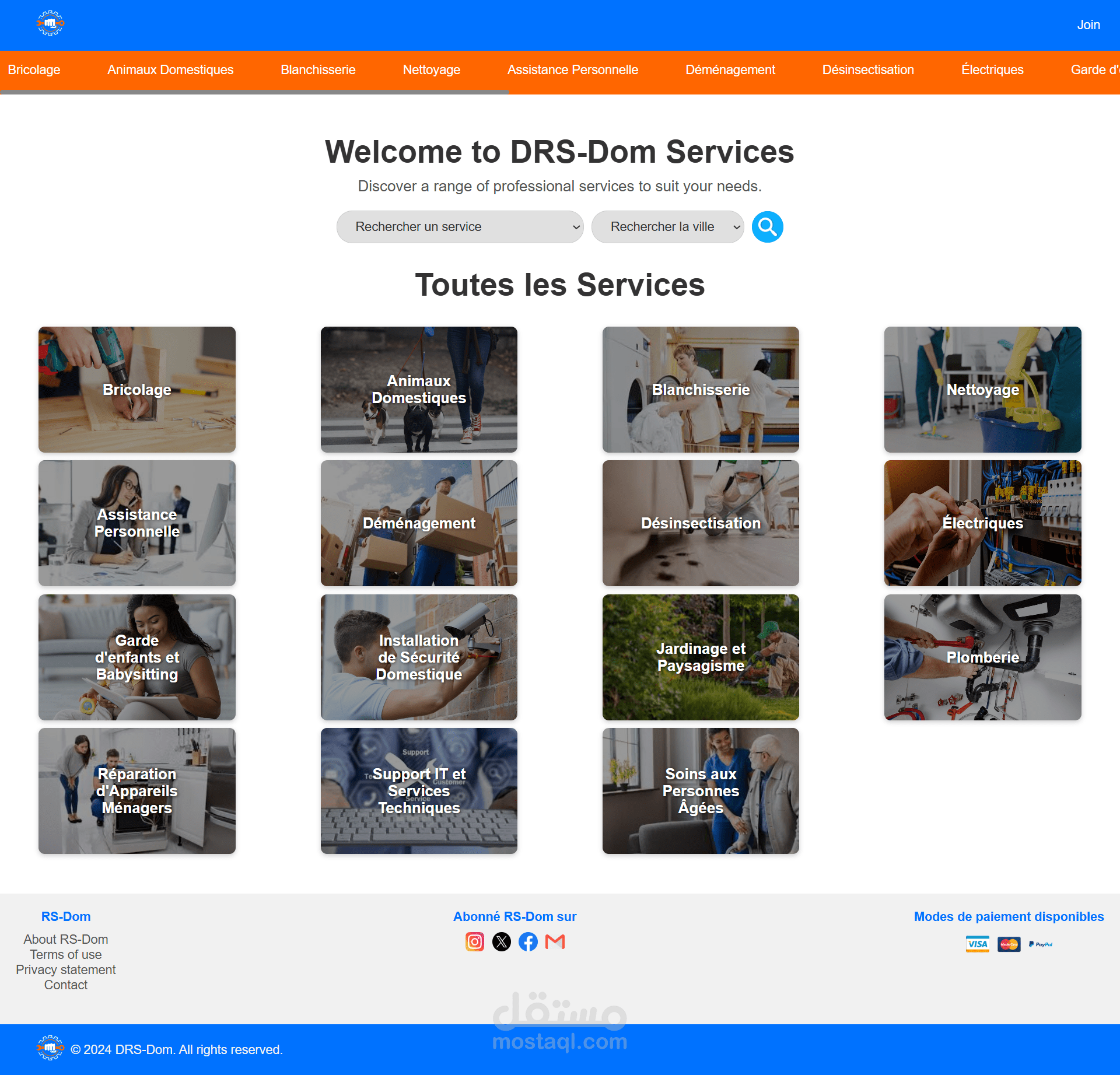Open the Instagram social icon
The height and width of the screenshot is (1075, 1120).
coord(475,941)
